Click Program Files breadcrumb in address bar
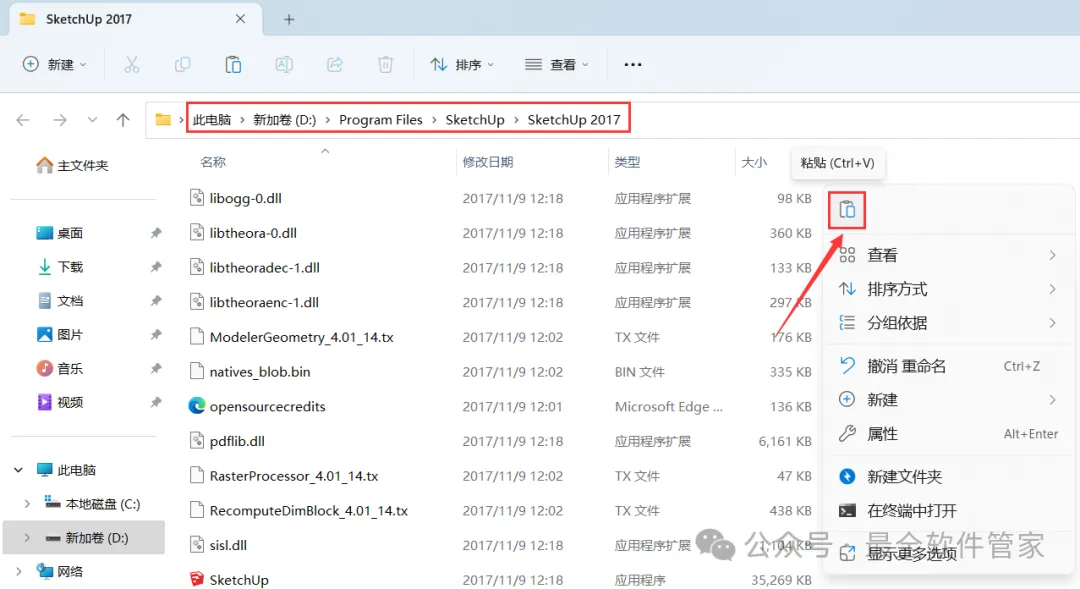1080x589 pixels. click(381, 120)
